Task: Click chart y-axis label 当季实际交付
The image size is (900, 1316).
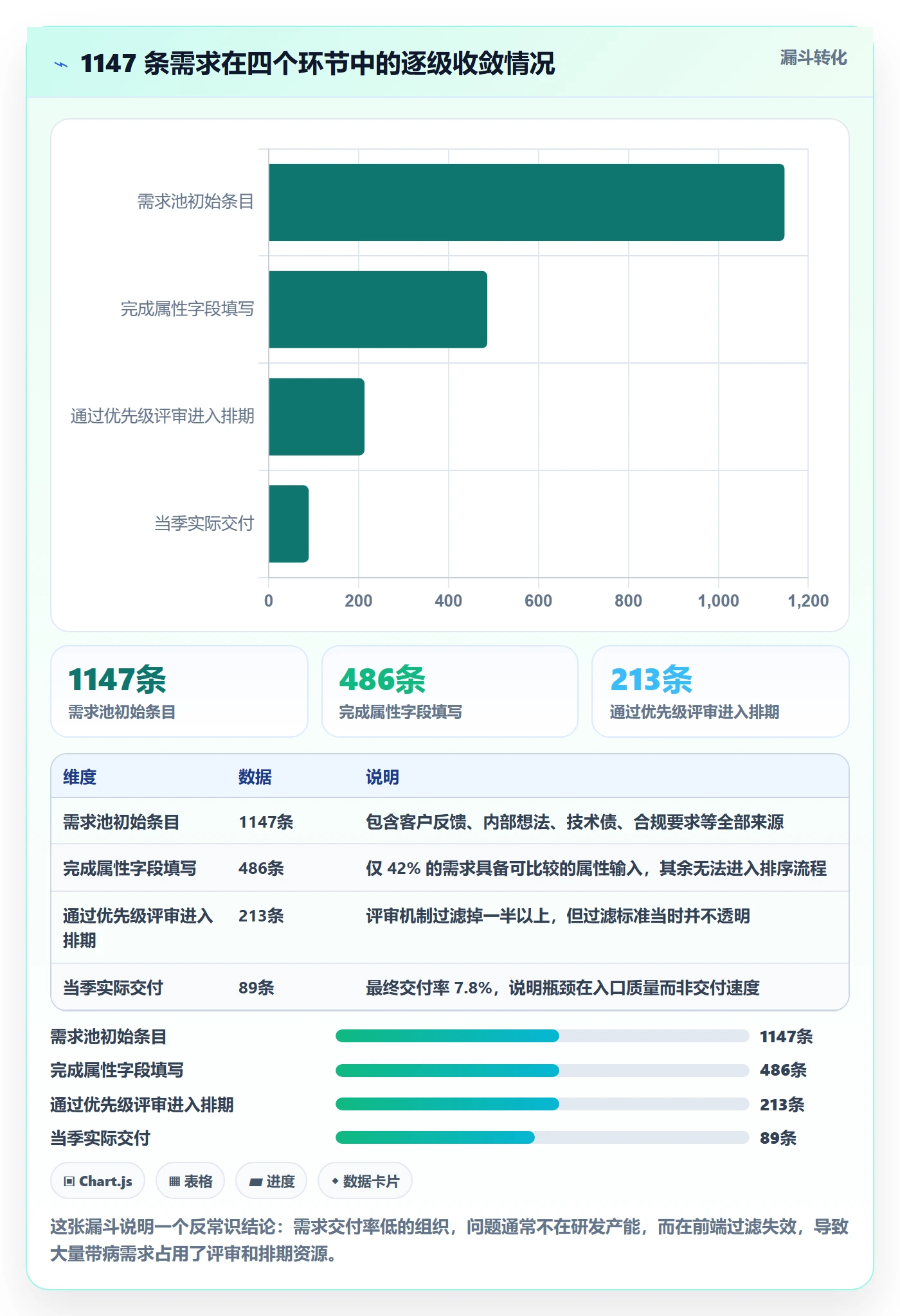Action: click(x=204, y=524)
